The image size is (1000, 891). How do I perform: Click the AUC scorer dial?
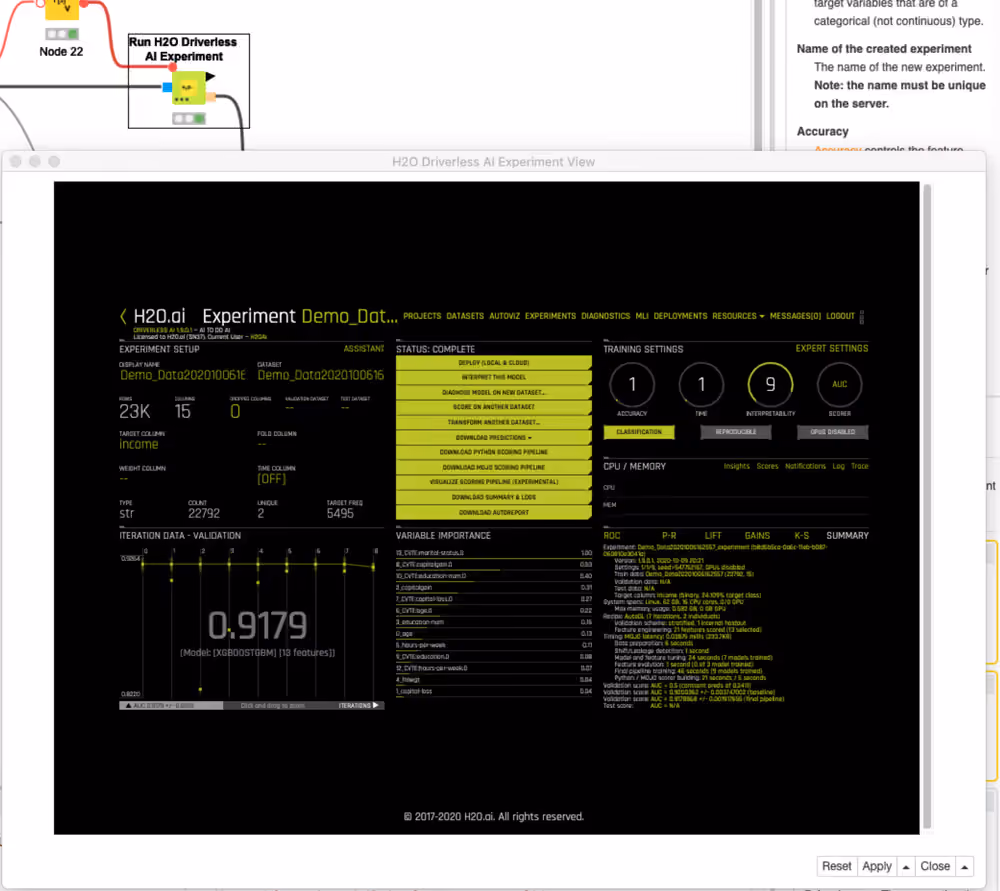pyautogui.click(x=839, y=385)
